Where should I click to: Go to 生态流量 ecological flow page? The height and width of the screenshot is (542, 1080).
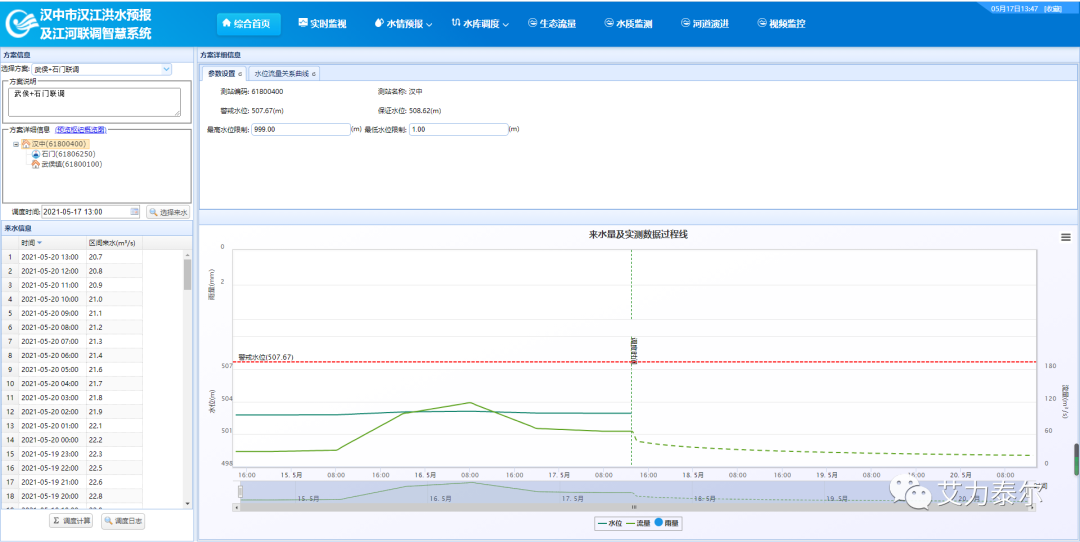(x=551, y=23)
